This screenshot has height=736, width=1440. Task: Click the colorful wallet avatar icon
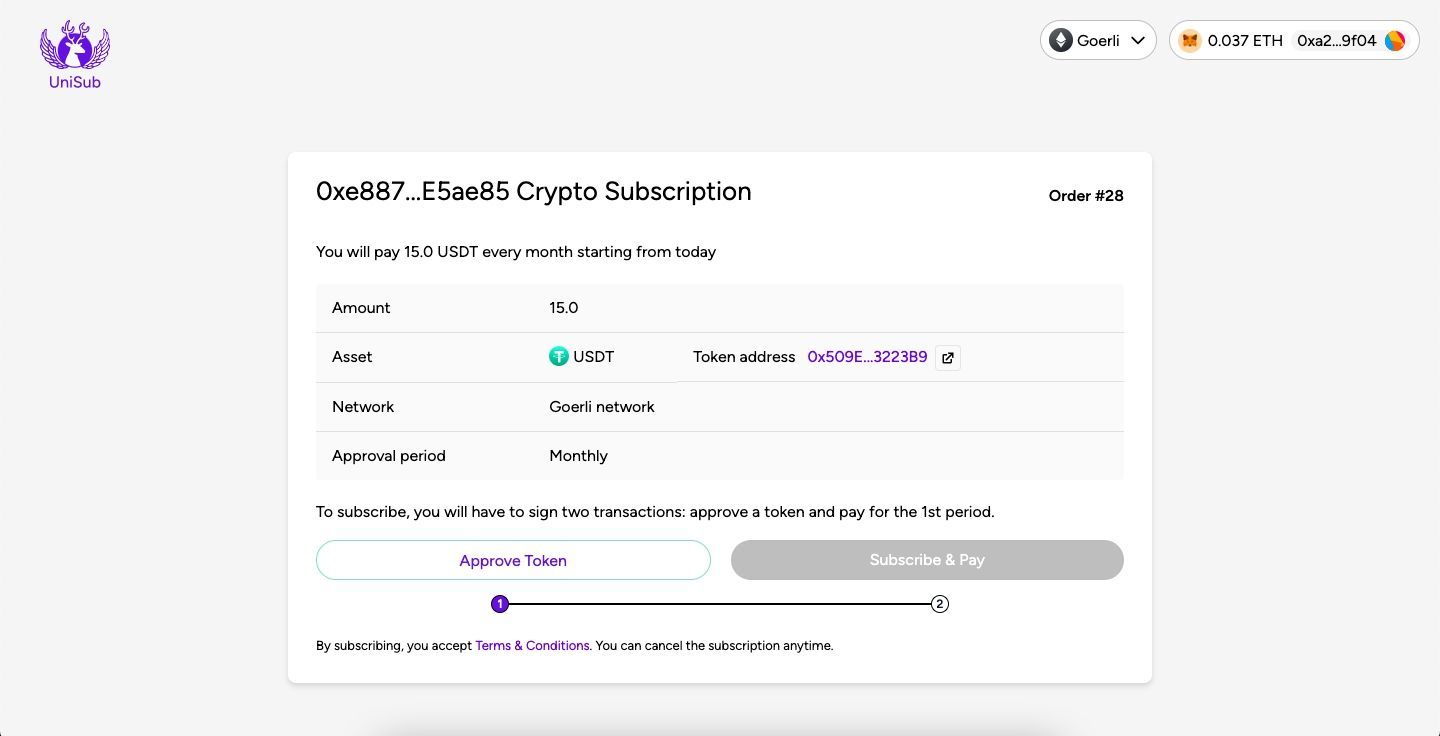[1394, 40]
